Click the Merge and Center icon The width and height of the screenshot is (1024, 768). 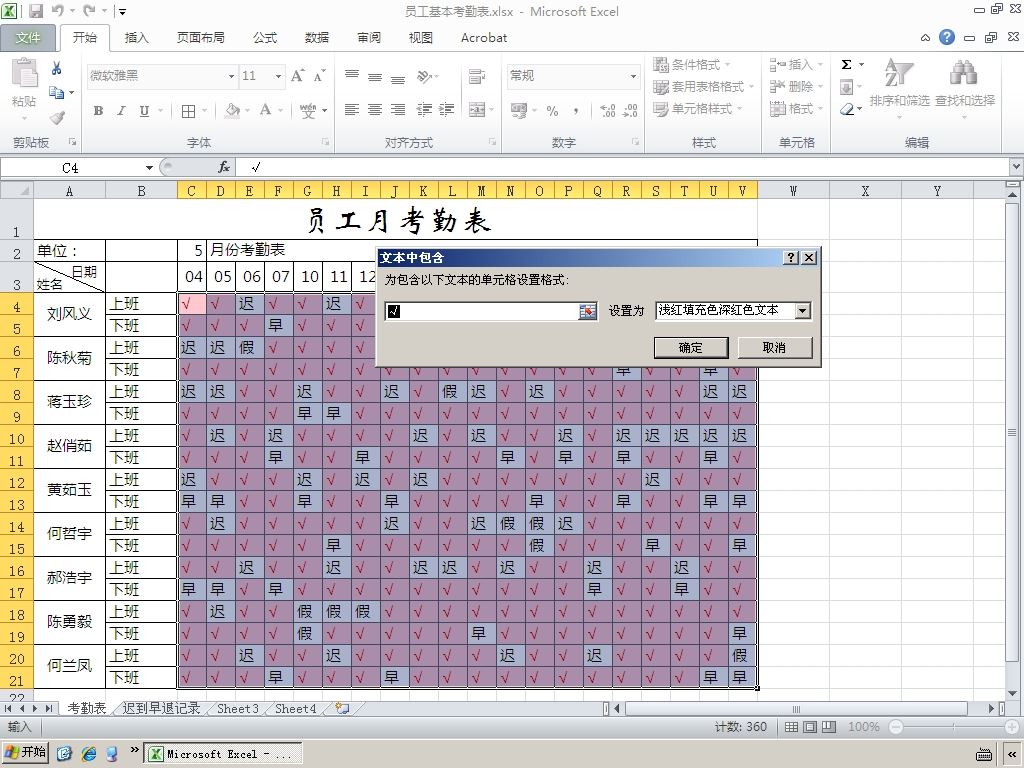pos(477,110)
